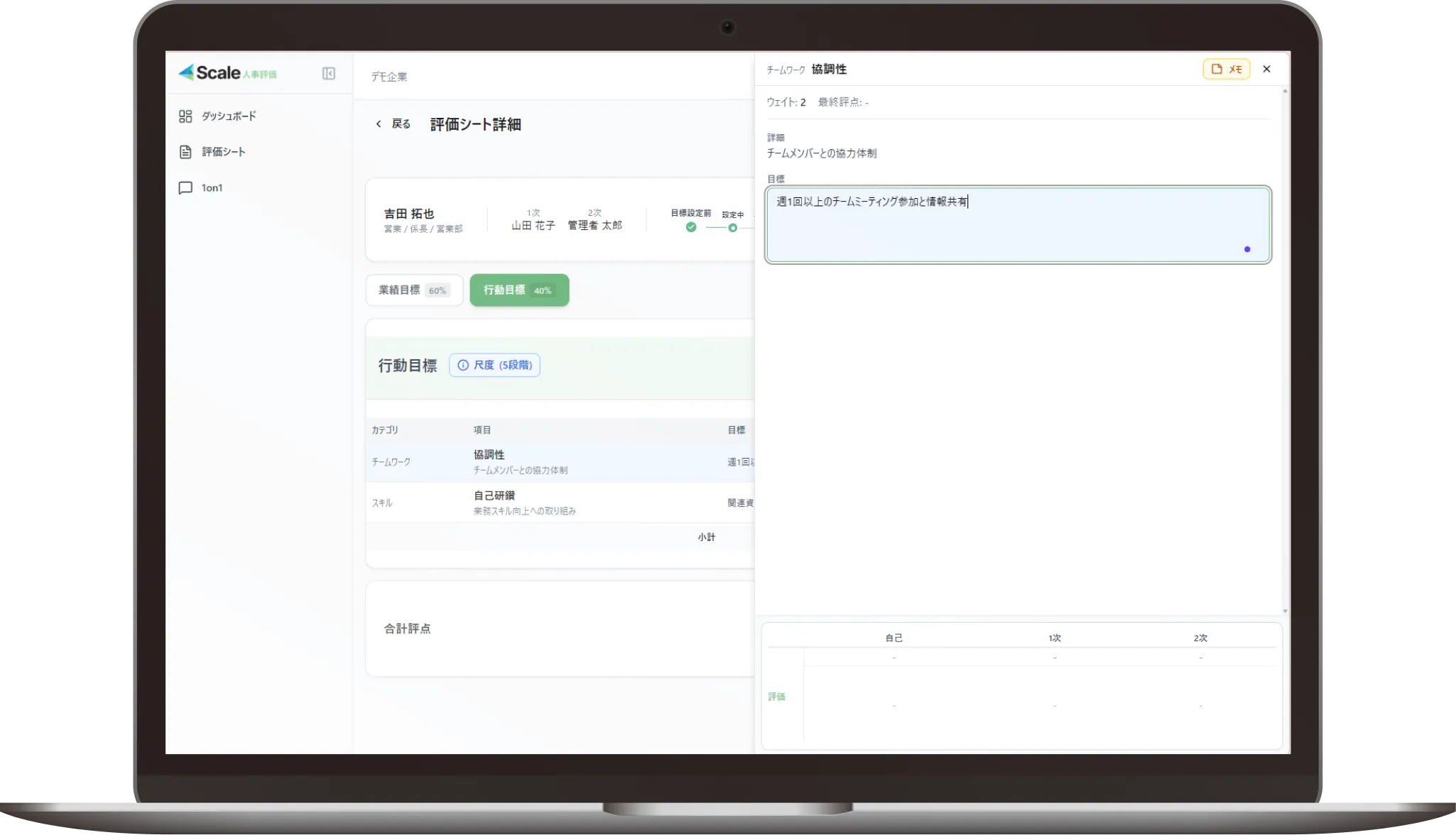Click the 評価シート document icon

(x=185, y=152)
